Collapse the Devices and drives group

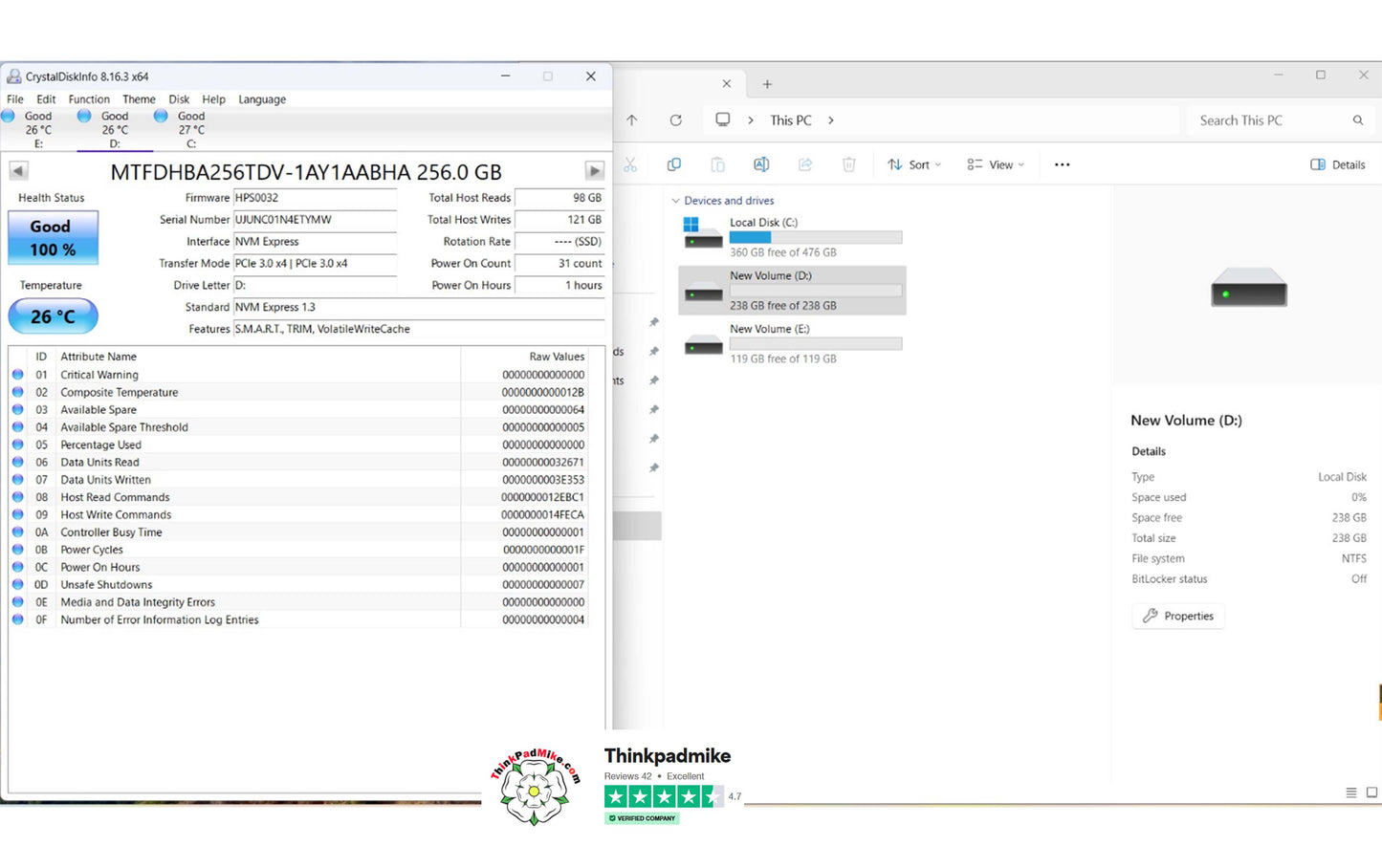click(675, 201)
